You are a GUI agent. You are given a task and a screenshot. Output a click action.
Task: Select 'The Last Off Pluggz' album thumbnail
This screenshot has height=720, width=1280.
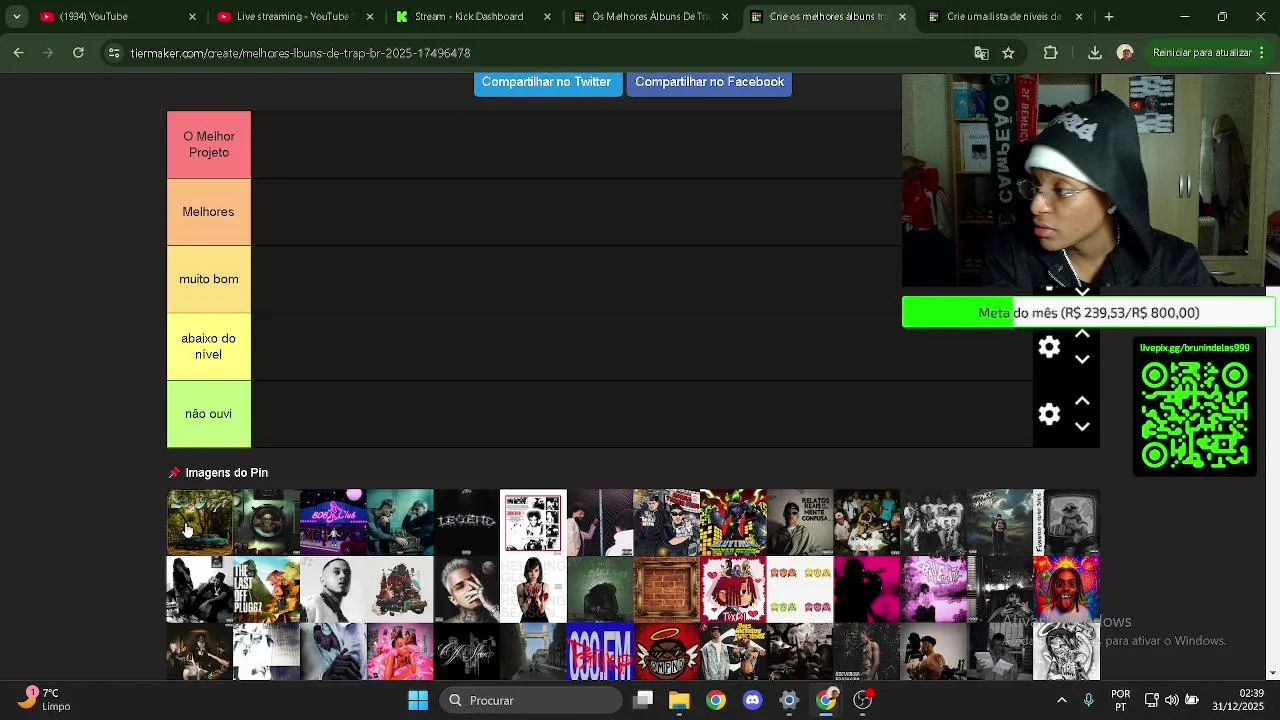click(267, 589)
